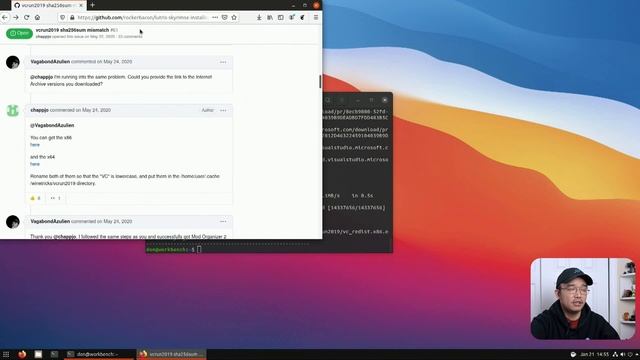Viewport: 640px width, 360px height.
Task: Click the green Open issue status badge
Action: pyautogui.click(x=19, y=33)
